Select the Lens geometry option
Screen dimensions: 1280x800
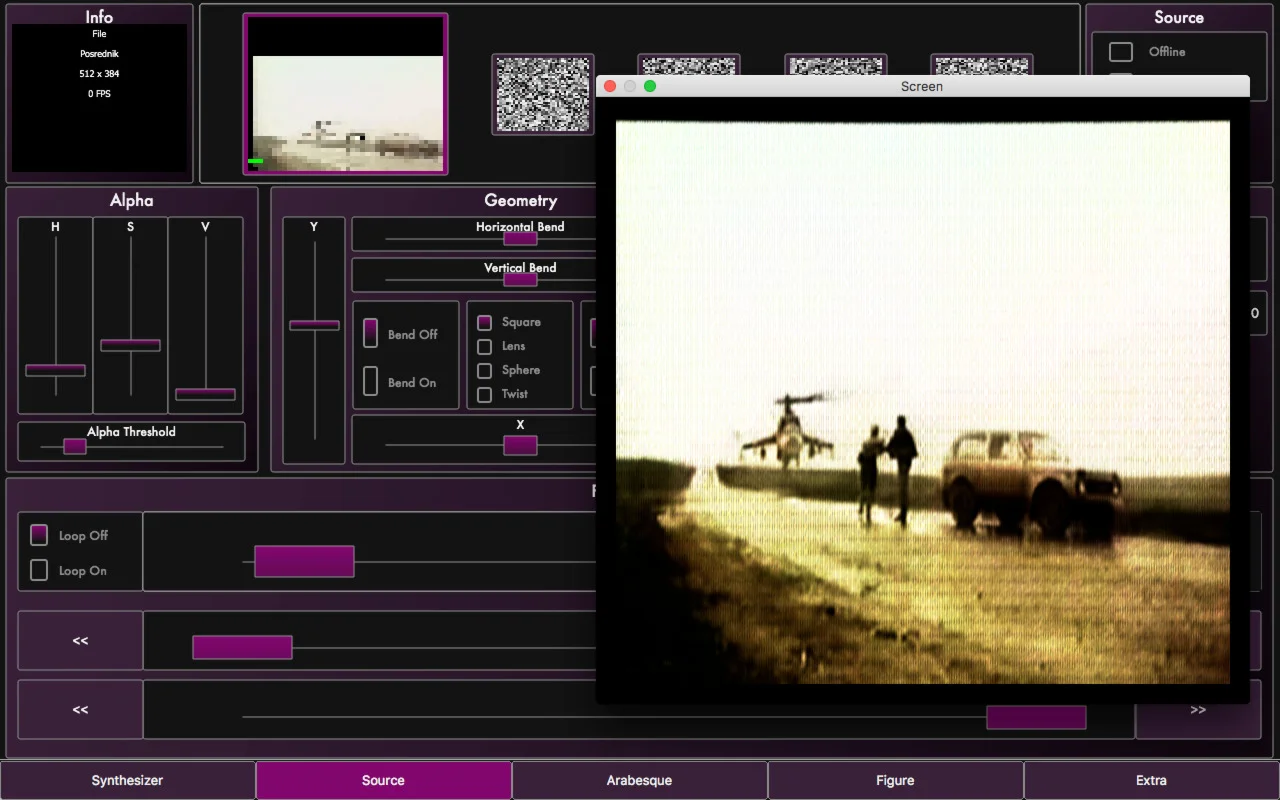tap(485, 346)
